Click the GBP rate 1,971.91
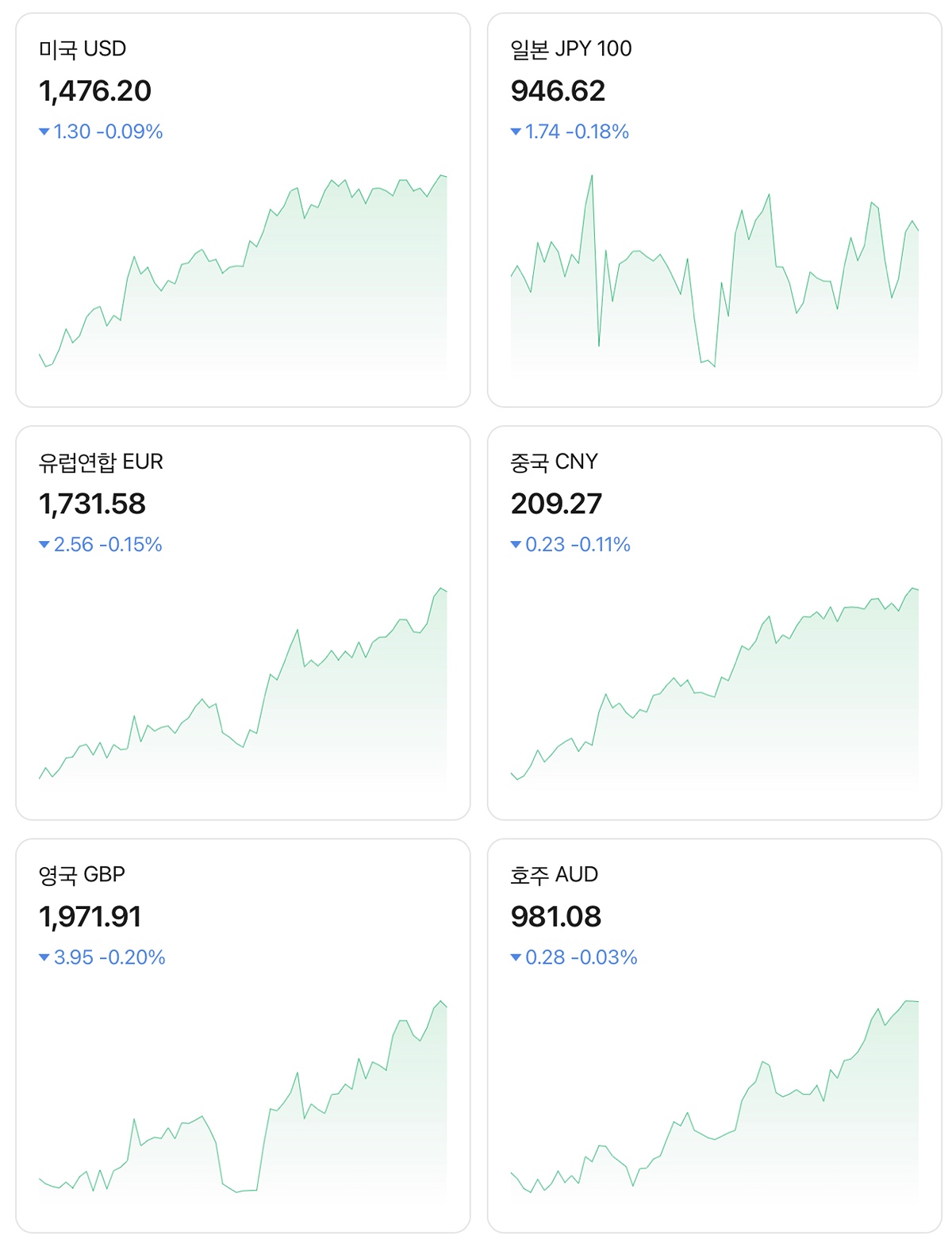This screenshot has height=1243, width=952. coord(90,917)
